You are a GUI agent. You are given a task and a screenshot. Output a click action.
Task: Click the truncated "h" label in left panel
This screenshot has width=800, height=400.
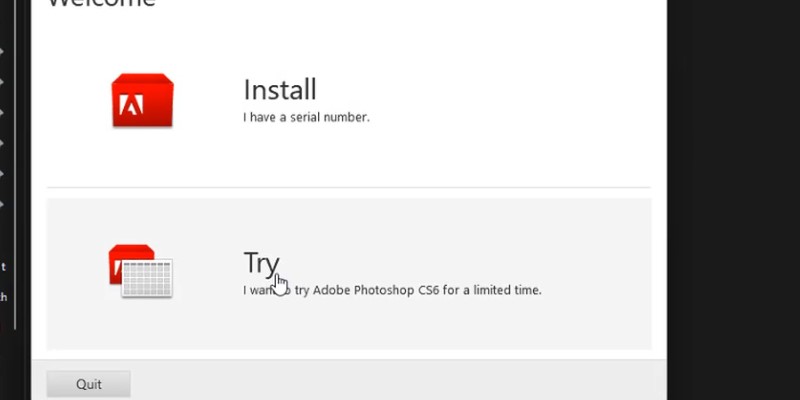click(x=3, y=296)
